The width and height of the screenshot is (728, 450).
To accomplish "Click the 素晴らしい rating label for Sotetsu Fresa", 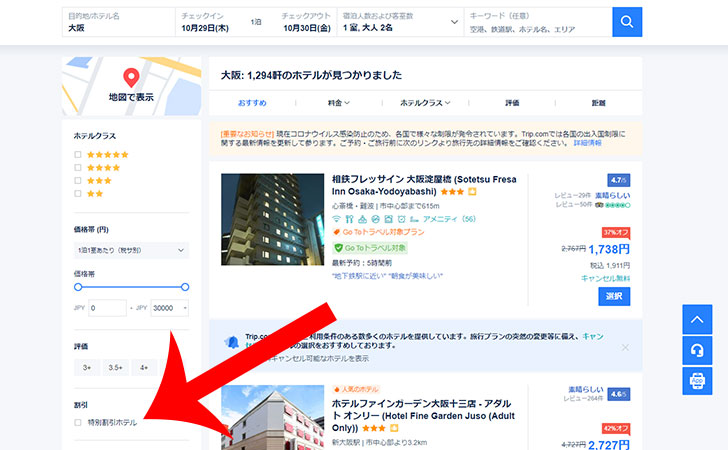I will click(612, 196).
